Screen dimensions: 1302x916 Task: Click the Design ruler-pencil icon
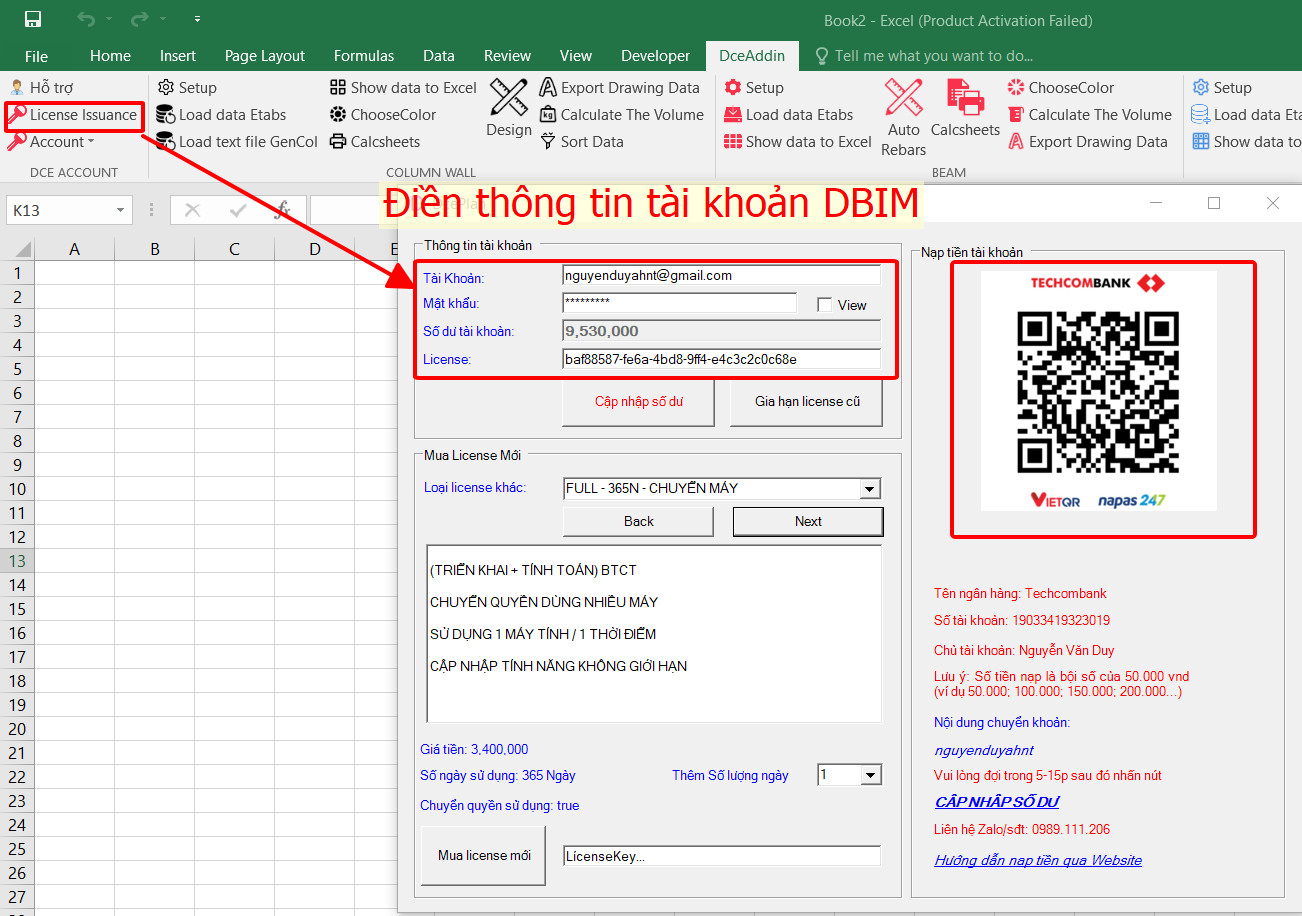point(509,98)
